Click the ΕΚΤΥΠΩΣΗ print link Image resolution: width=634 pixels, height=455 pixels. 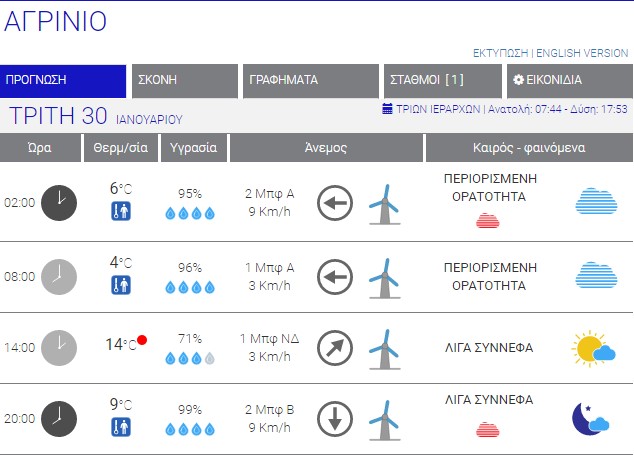(x=500, y=53)
